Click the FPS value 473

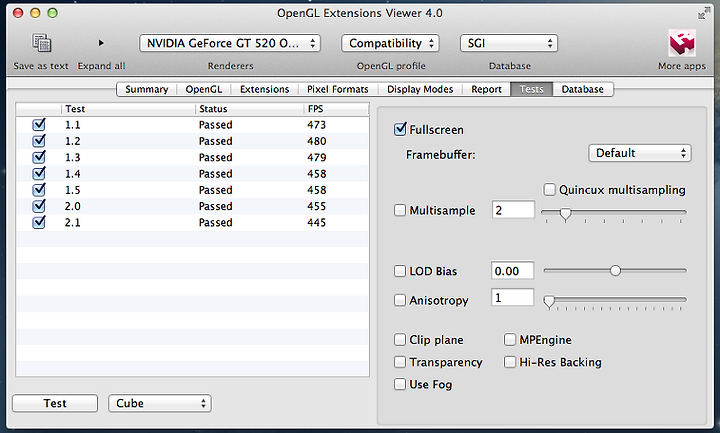click(x=316, y=125)
